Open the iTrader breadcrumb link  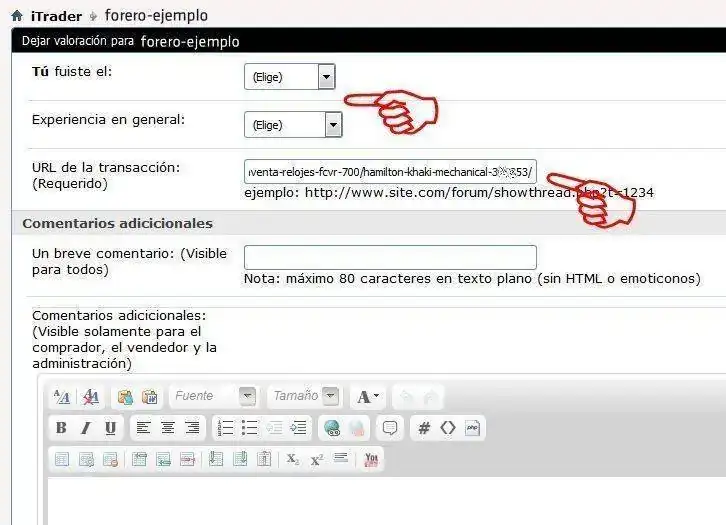click(56, 16)
